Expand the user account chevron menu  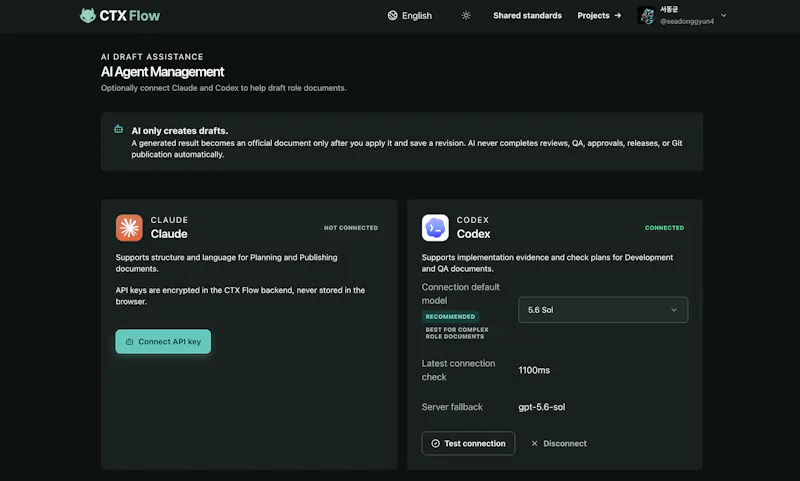click(723, 15)
